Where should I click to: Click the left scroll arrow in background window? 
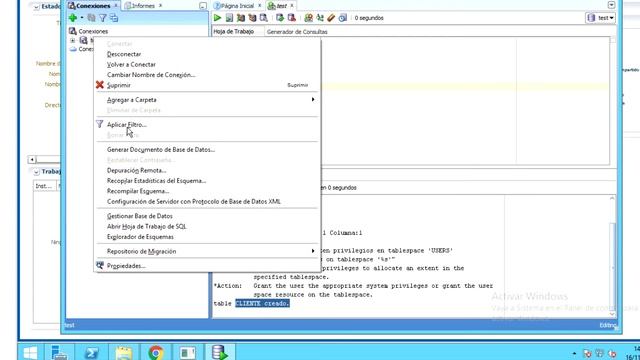pyautogui.click(x=32, y=159)
